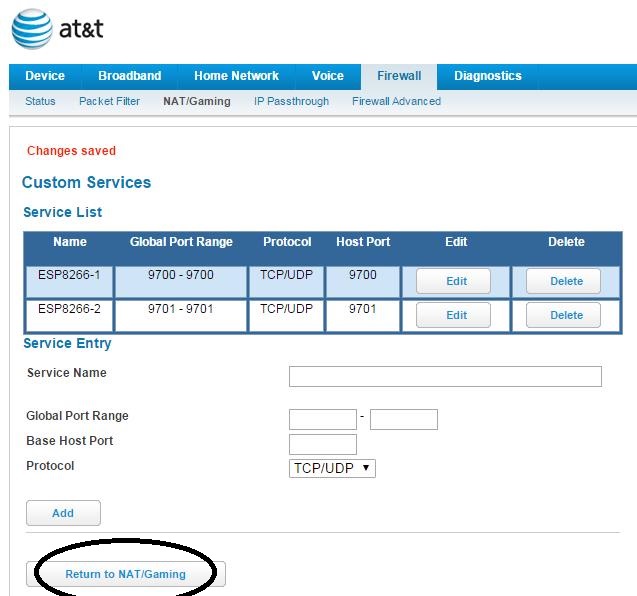Delete the ESP8266-2 service
The height and width of the screenshot is (596, 637).
tap(563, 315)
